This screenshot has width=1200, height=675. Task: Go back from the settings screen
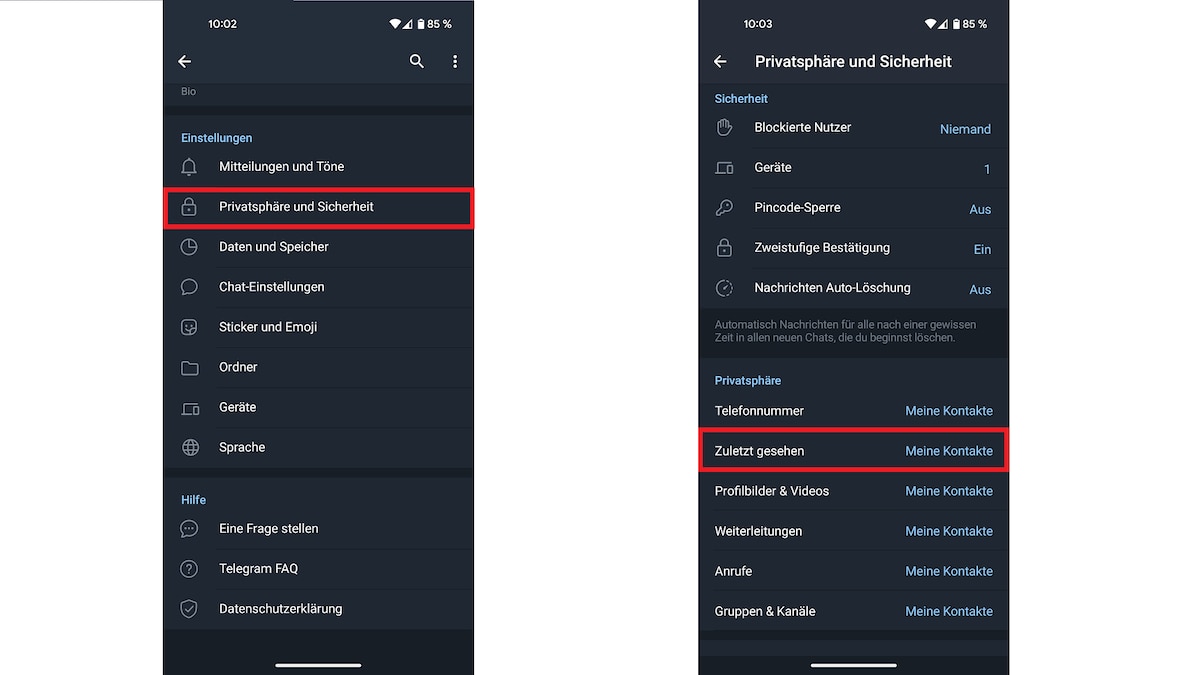[x=184, y=61]
